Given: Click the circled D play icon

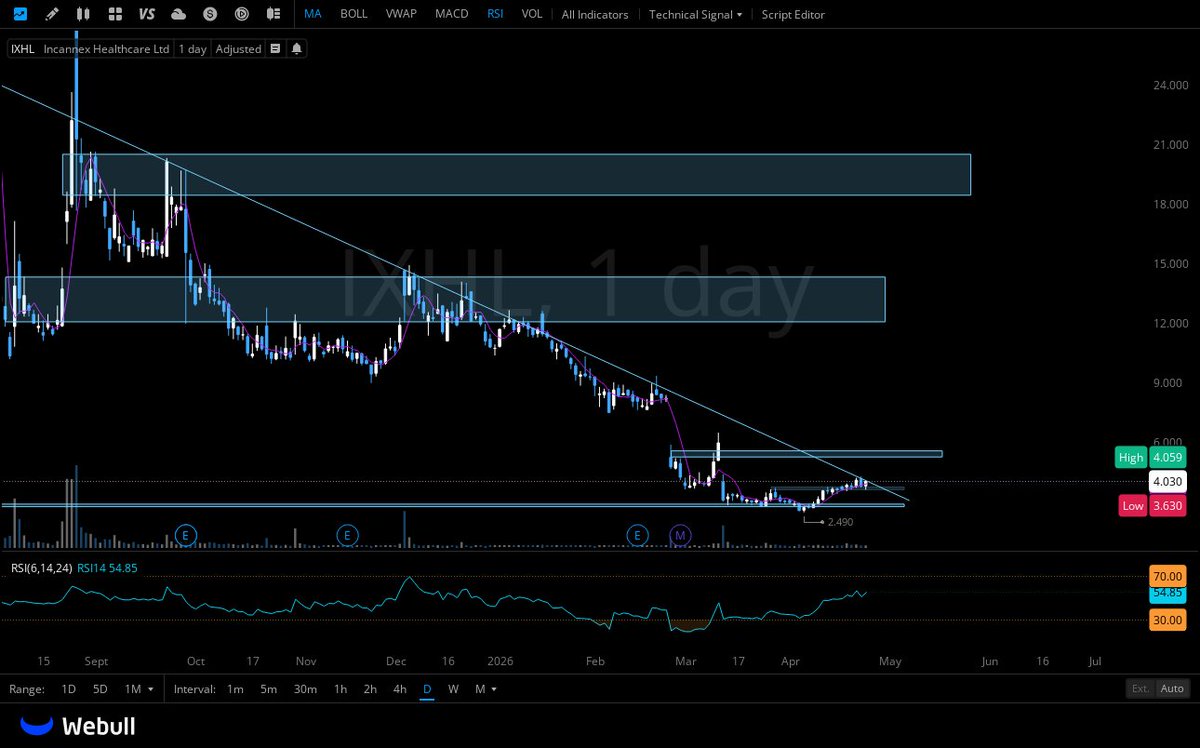Looking at the screenshot, I should click(242, 14).
